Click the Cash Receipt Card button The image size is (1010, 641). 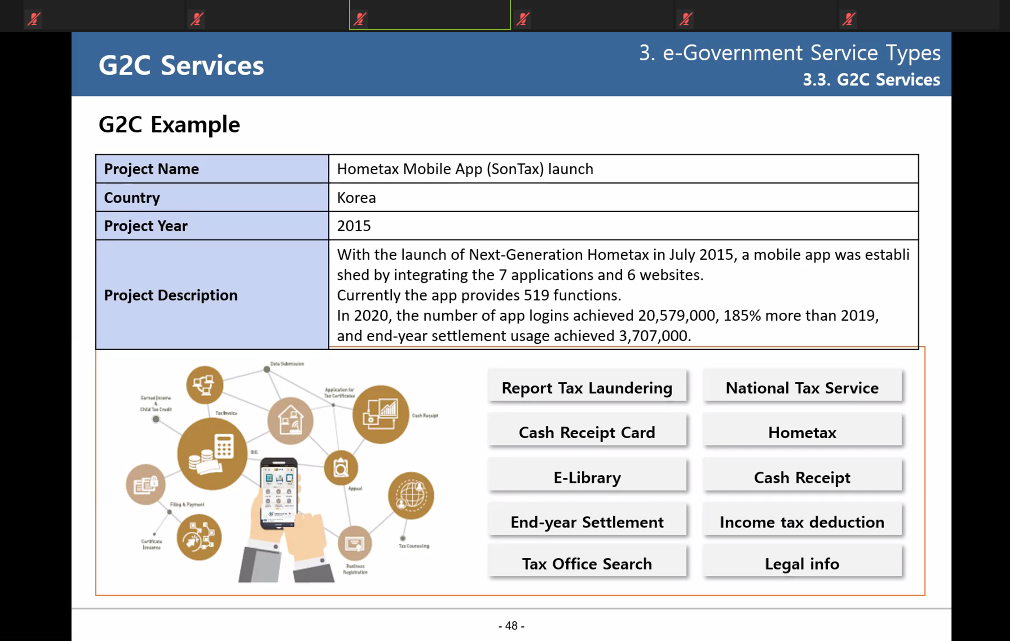(587, 431)
